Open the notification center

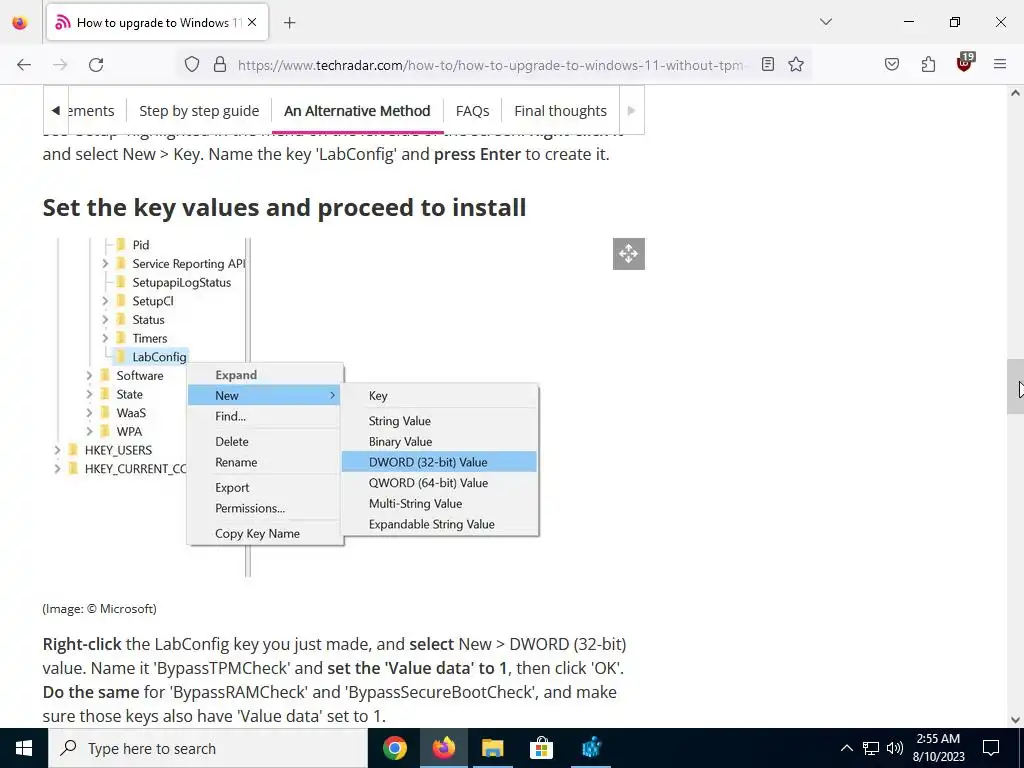991,748
